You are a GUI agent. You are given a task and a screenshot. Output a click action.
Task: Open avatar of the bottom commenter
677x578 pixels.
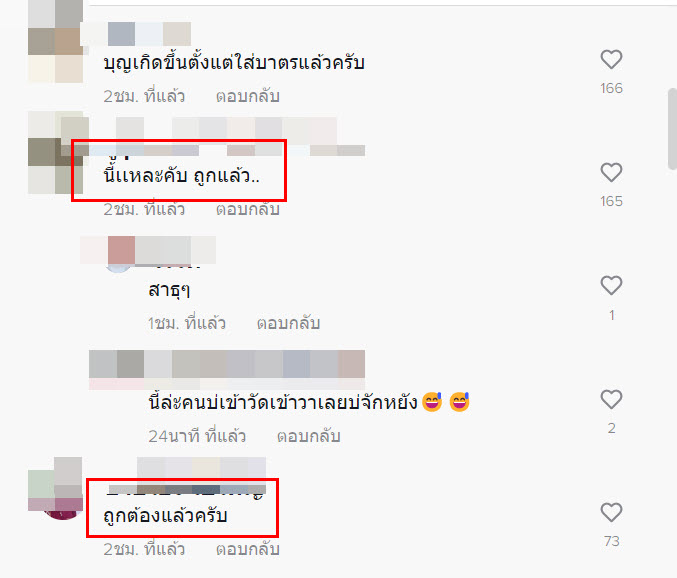coord(55,488)
